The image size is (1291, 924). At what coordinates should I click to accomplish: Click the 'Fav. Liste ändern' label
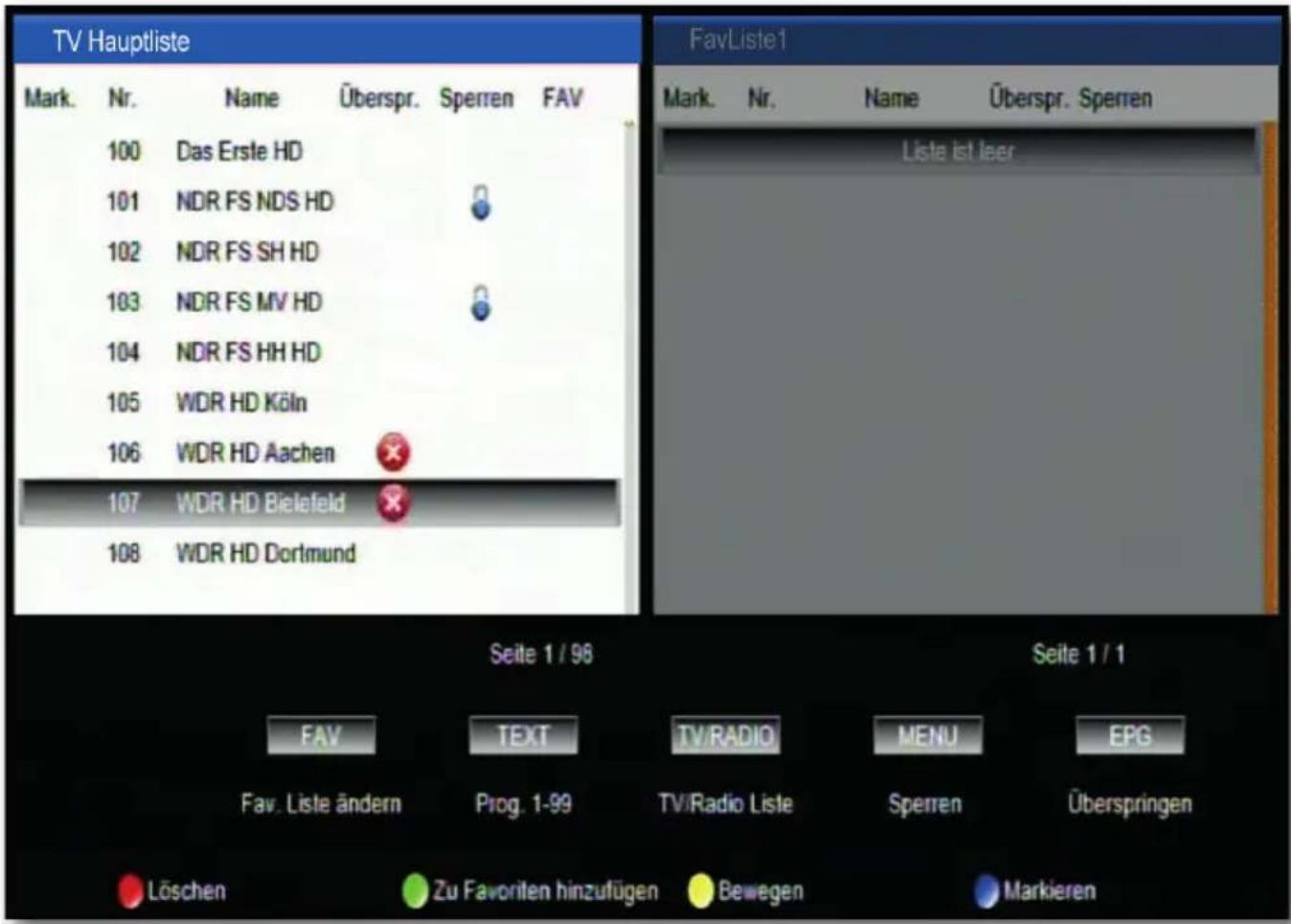(x=321, y=803)
